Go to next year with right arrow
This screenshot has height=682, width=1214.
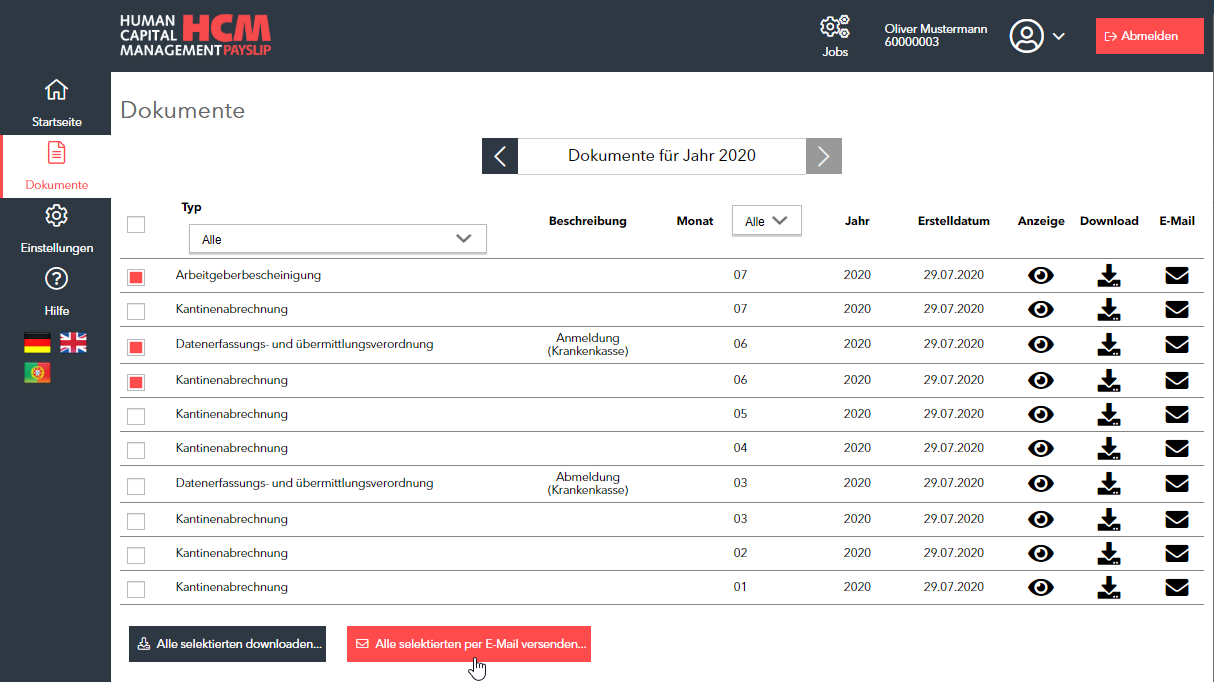point(824,156)
